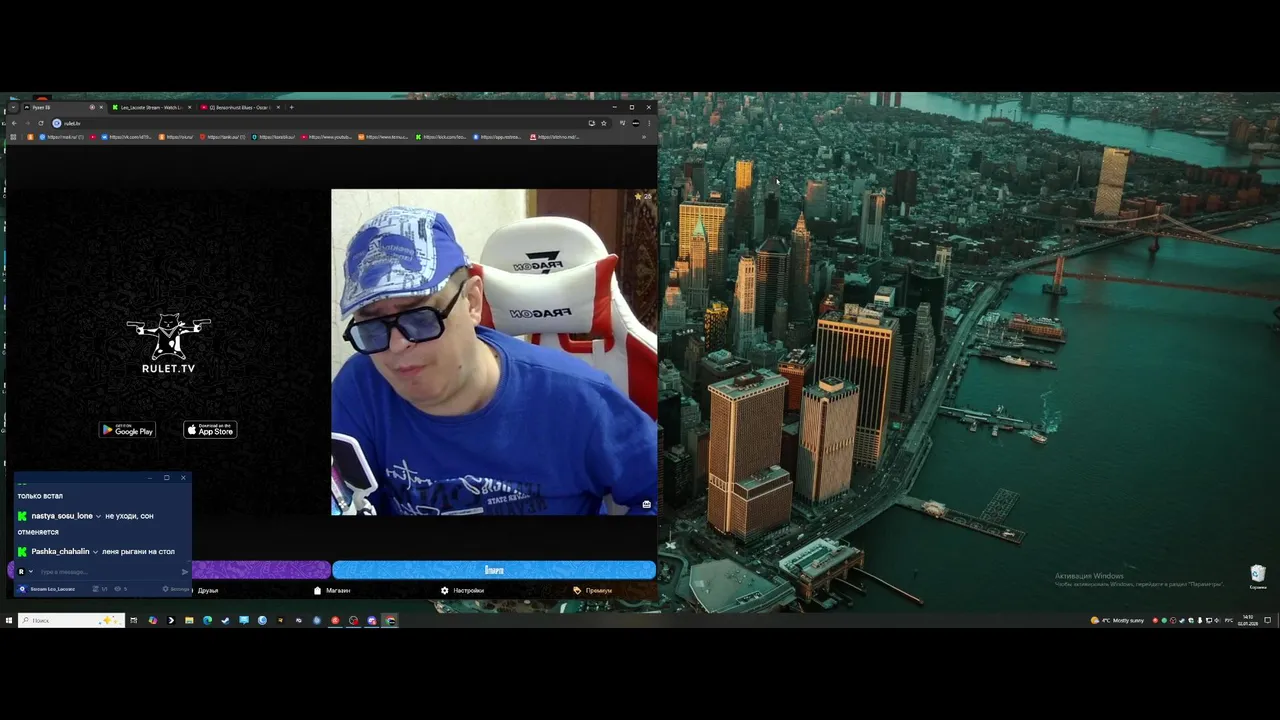Open the Windows Start menu
The height and width of the screenshot is (720, 1280).
pyautogui.click(x=9, y=620)
